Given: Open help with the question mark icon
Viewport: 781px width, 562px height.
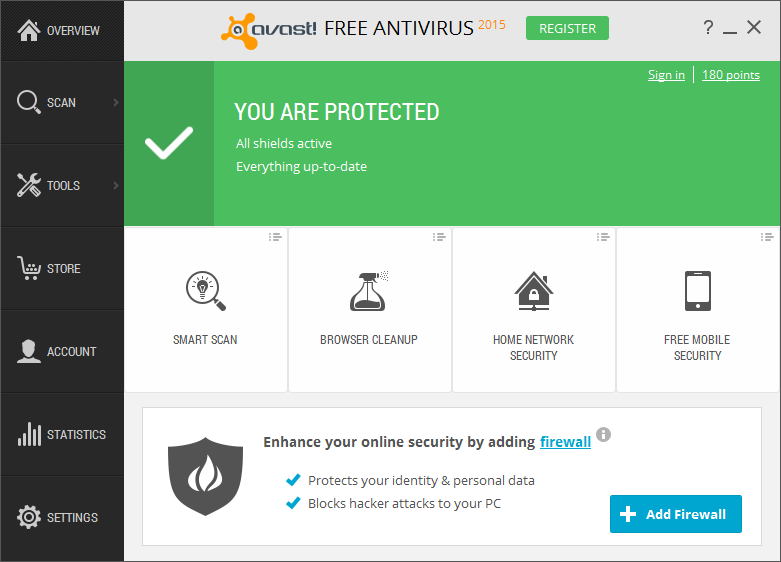Looking at the screenshot, I should point(708,28).
